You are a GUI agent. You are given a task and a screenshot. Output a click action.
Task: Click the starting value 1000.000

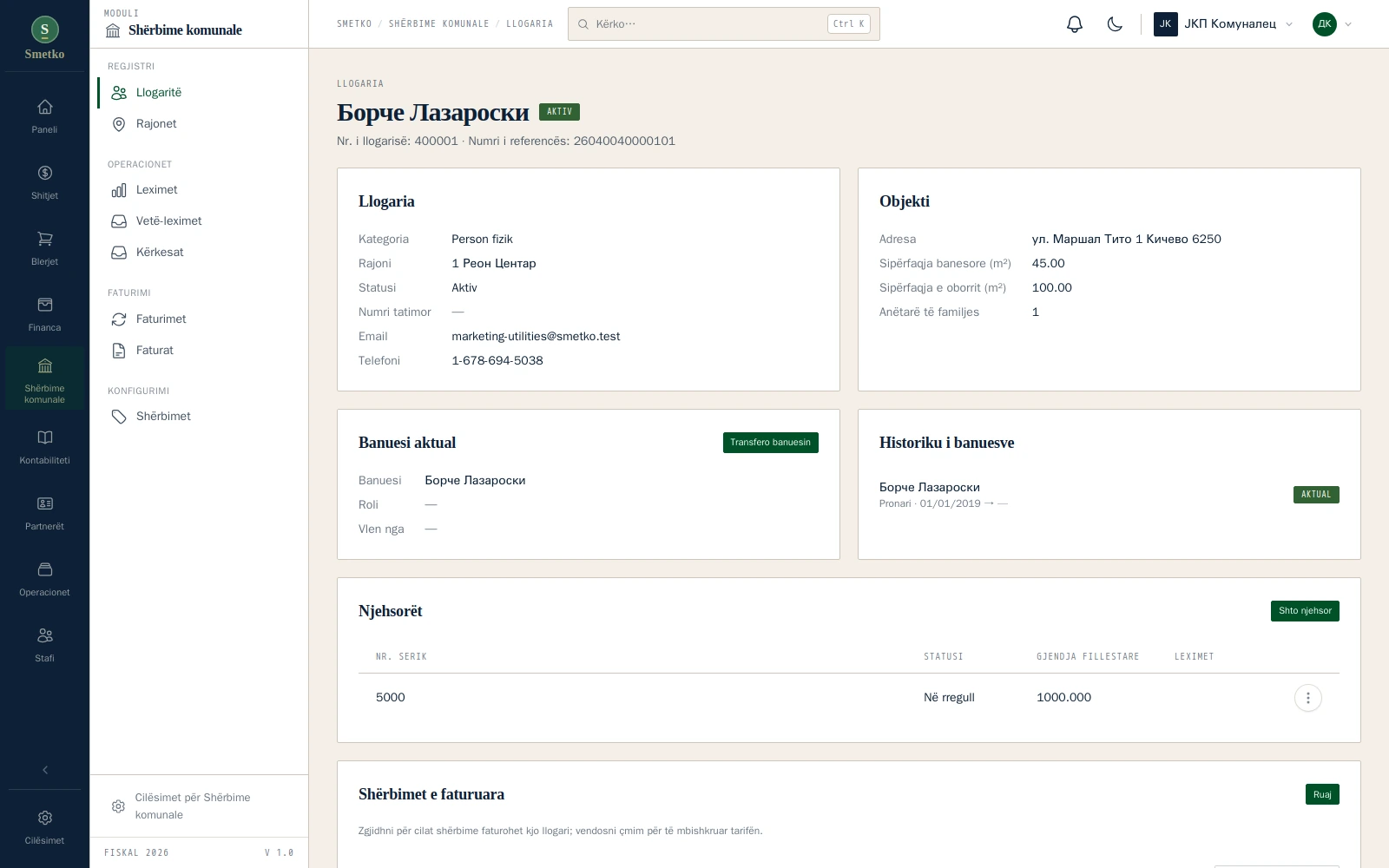point(1063,698)
